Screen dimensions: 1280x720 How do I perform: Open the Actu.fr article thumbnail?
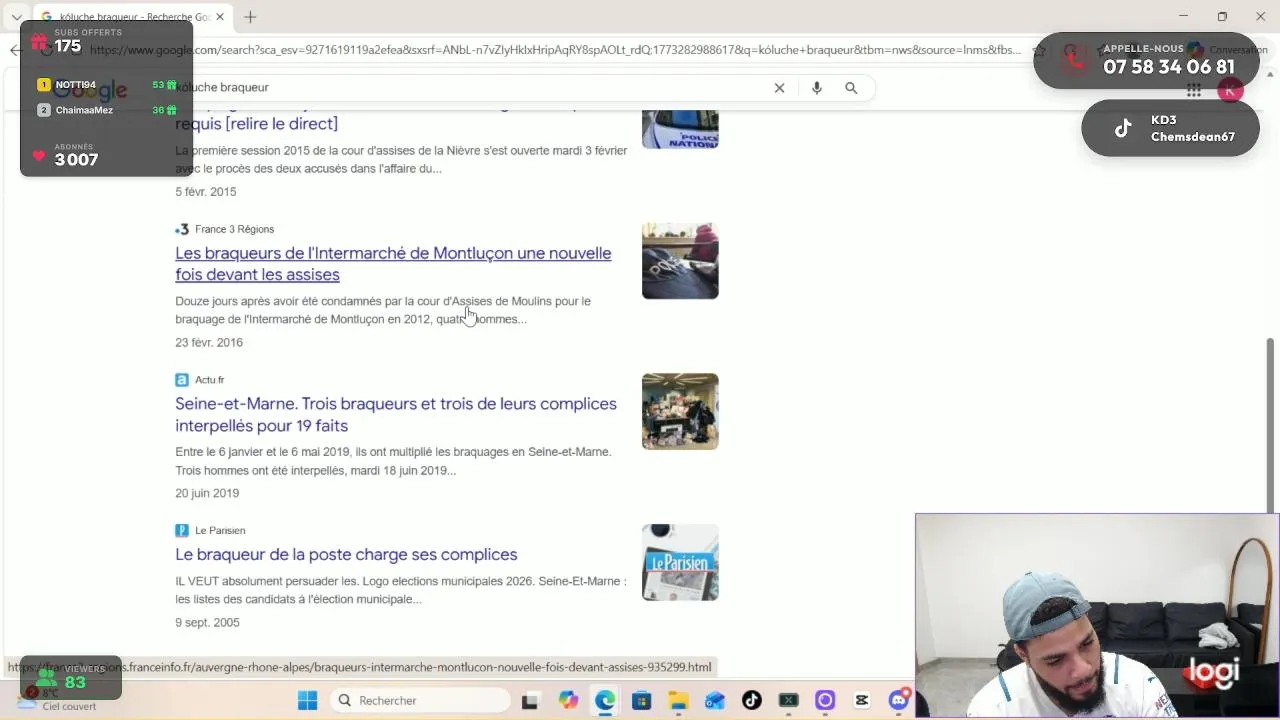click(x=680, y=411)
